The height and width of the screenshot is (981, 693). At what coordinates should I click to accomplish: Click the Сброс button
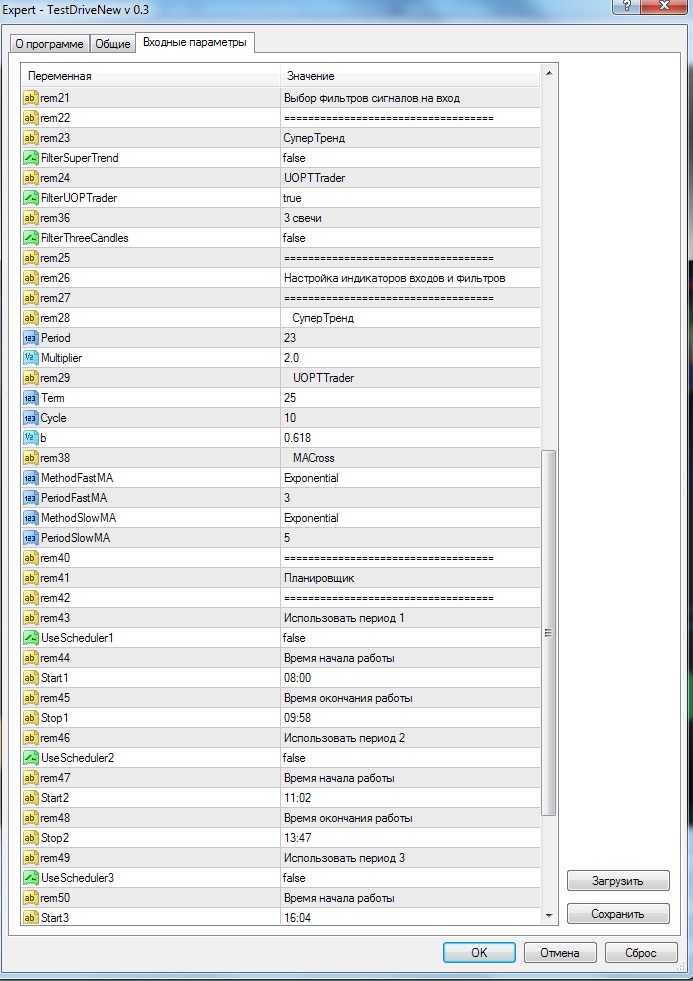tap(641, 953)
